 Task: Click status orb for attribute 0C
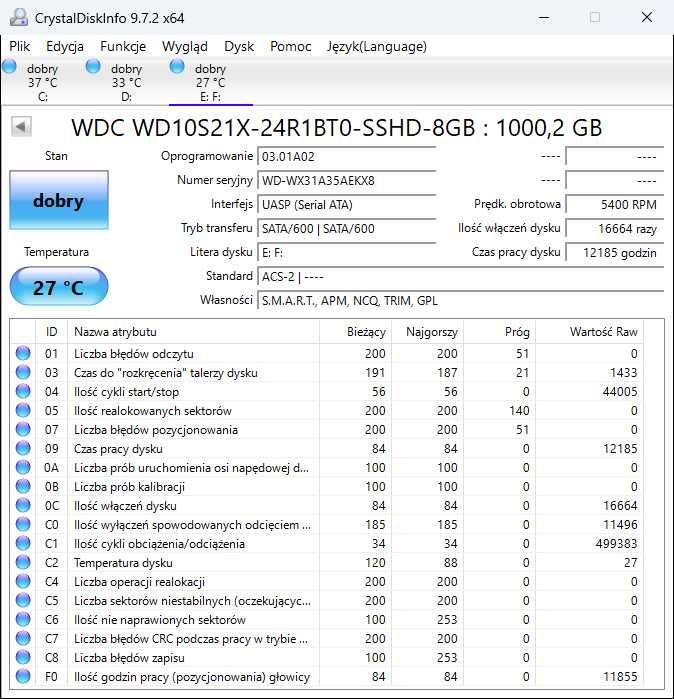tap(23, 505)
